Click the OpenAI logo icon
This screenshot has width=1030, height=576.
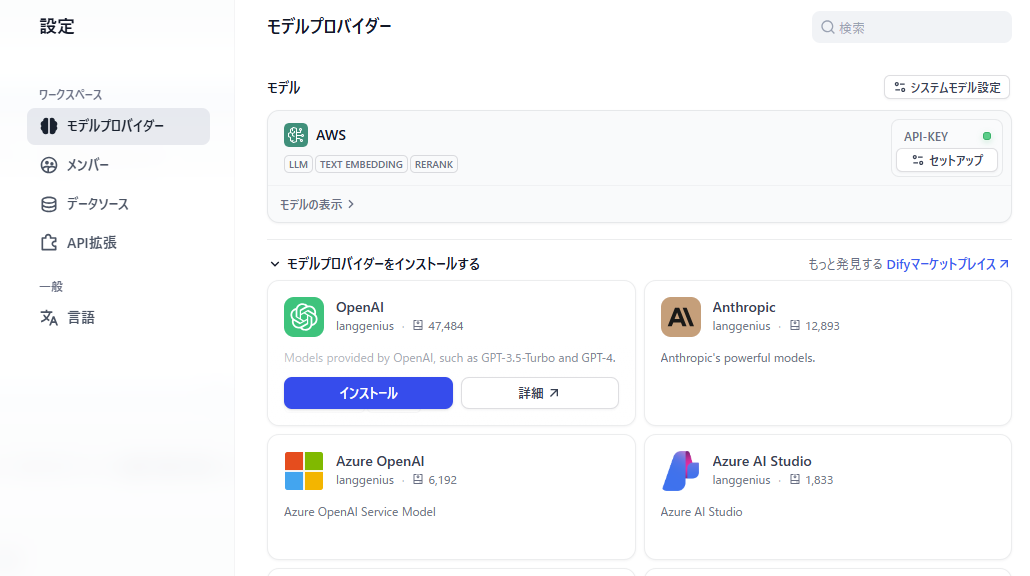click(x=303, y=317)
